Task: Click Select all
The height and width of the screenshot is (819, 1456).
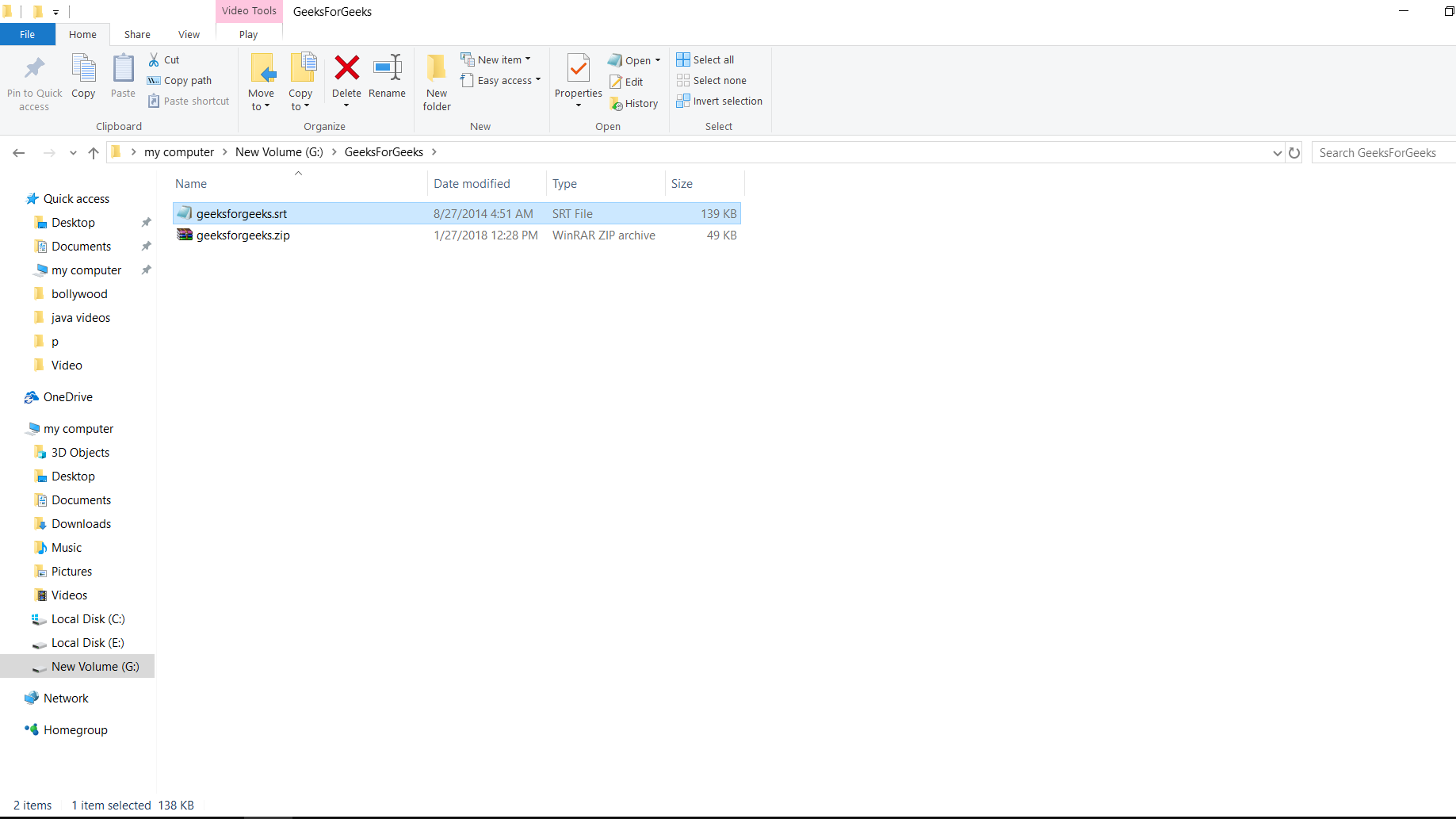Action: click(705, 59)
